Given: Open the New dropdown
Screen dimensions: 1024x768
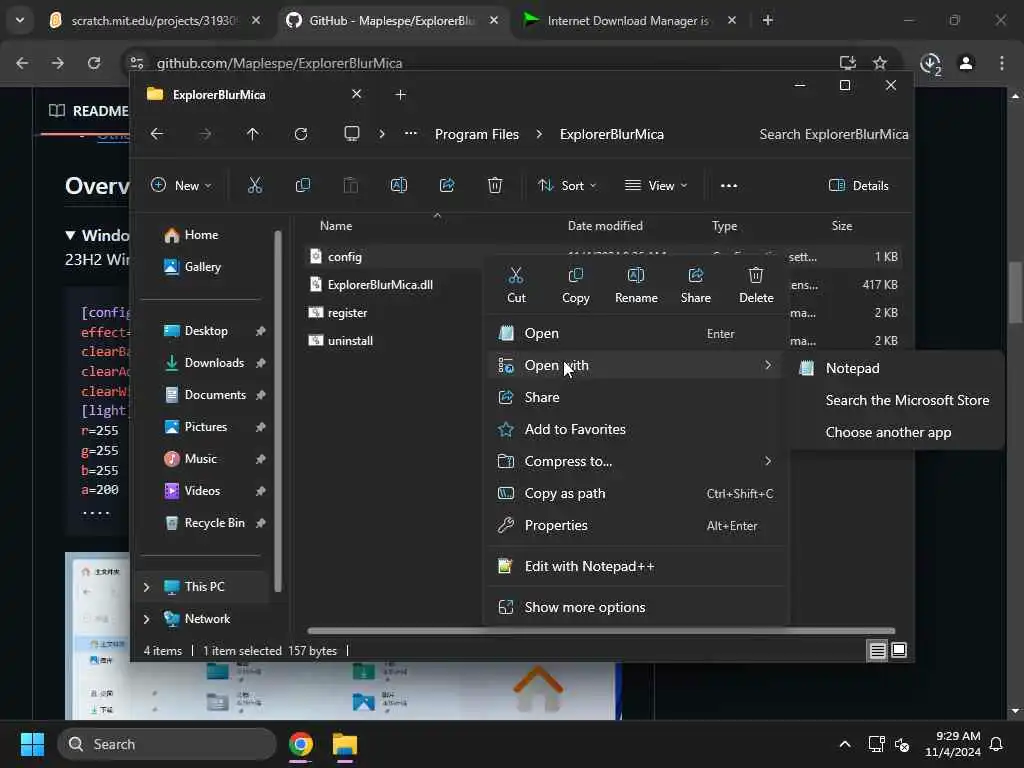Looking at the screenshot, I should click(x=182, y=185).
